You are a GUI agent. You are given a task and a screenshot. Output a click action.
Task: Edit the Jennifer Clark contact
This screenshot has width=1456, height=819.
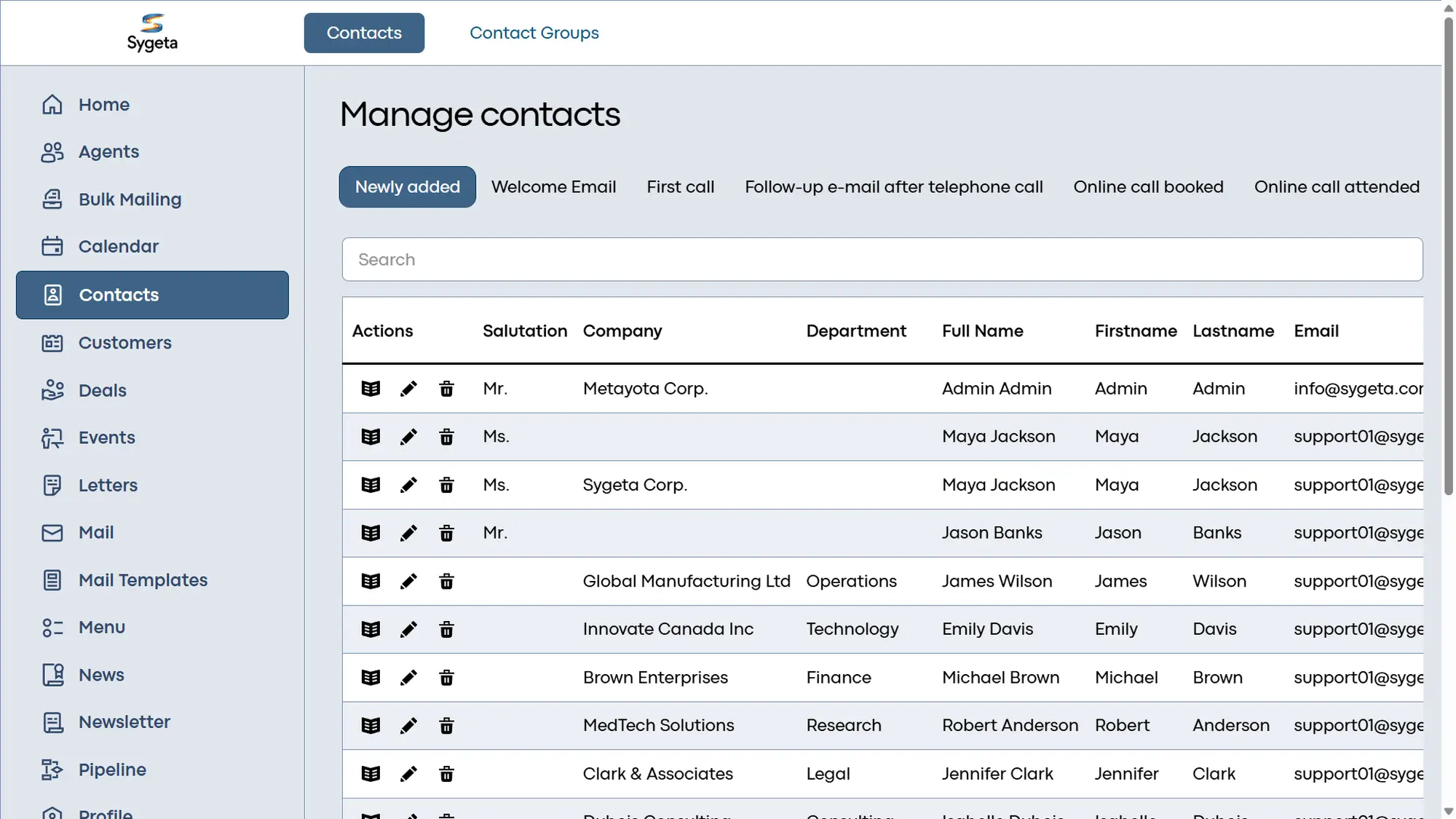[408, 774]
